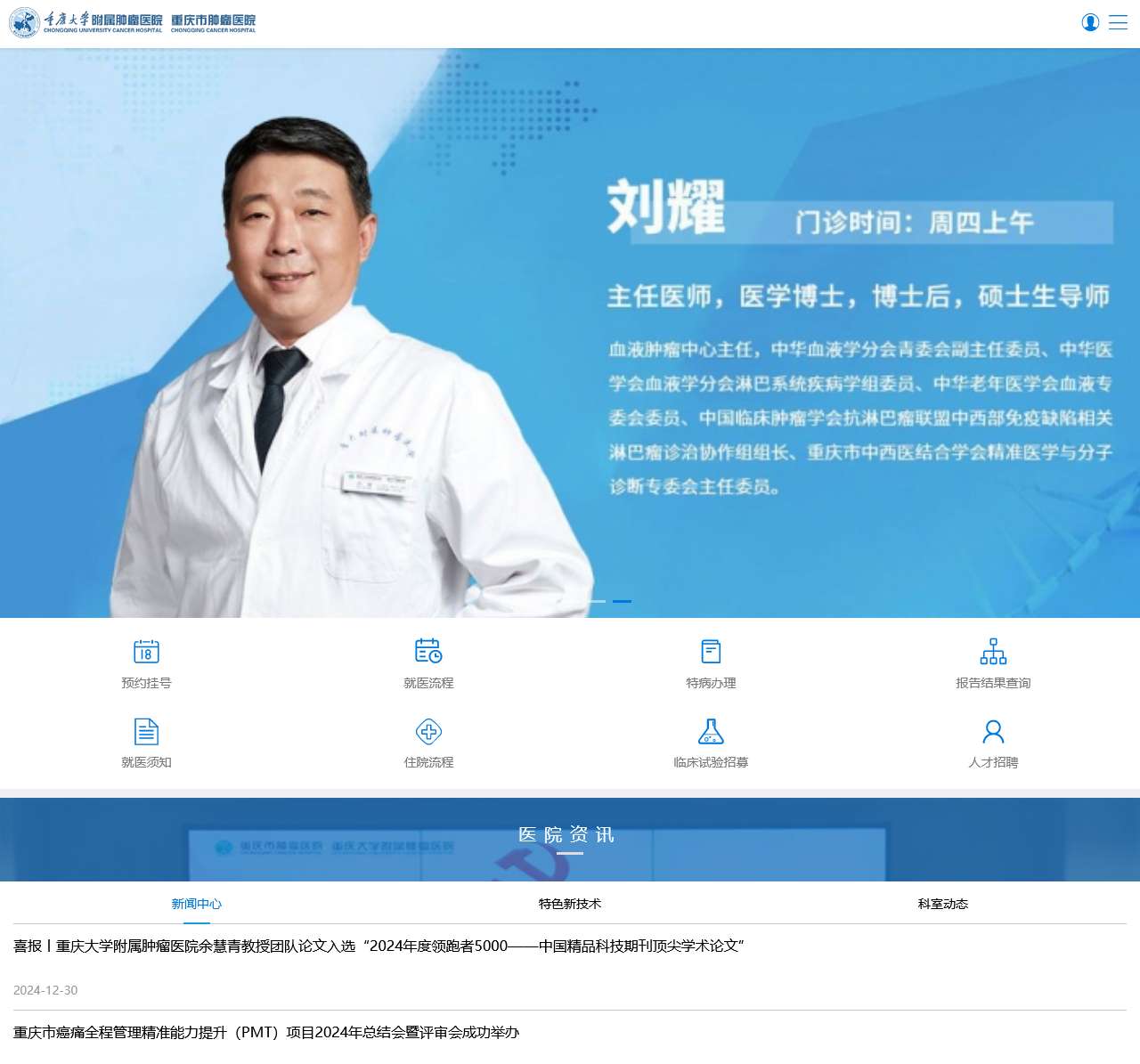Open the 住院流程 link
Viewport: 1140px width, 1064px height.
[x=428, y=762]
